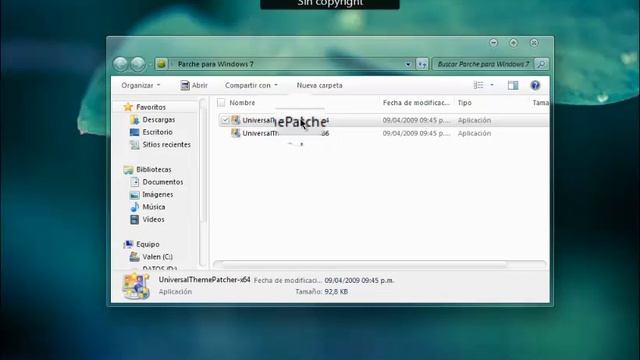Screen dimensions: 640x360
Task: Click the folder icon in address bar
Action: click(162, 64)
